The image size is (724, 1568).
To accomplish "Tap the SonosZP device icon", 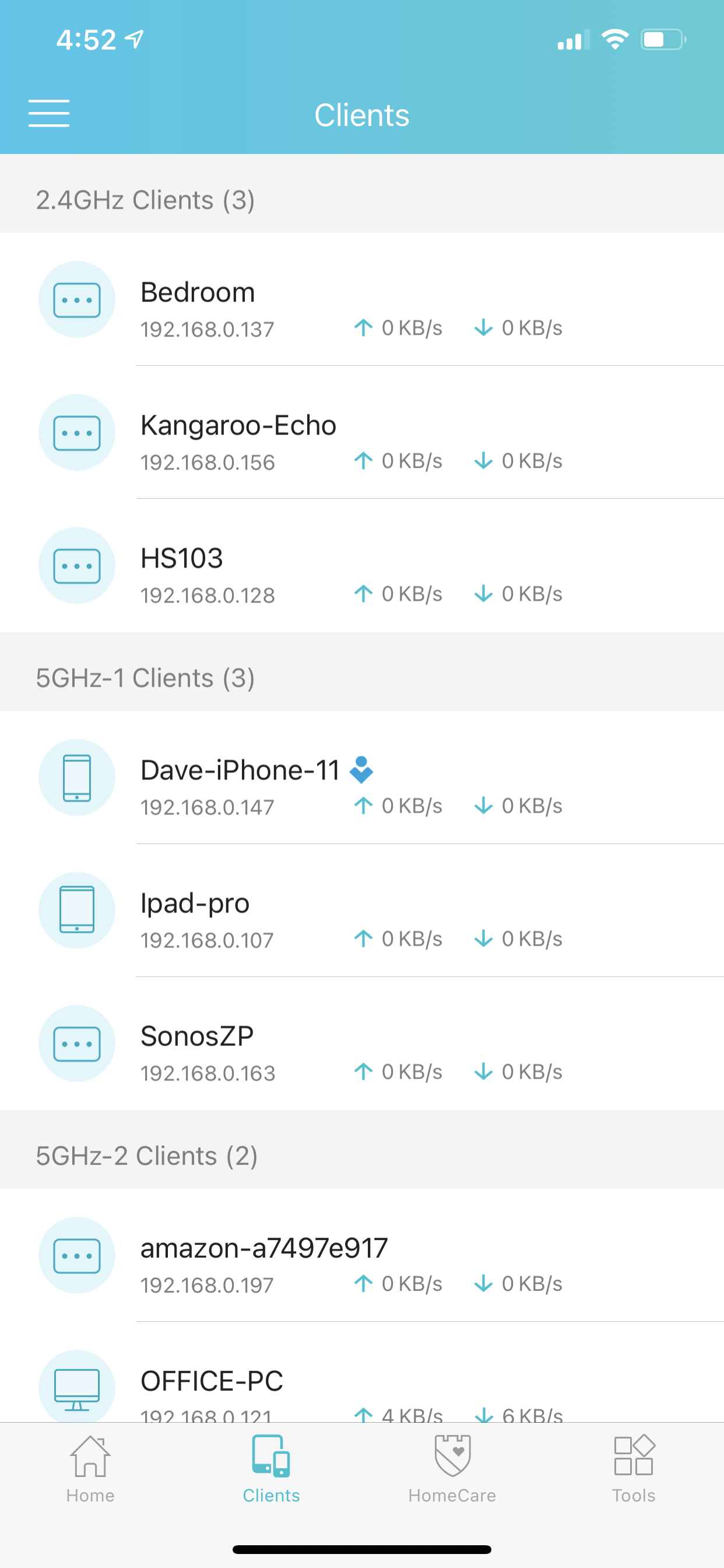I will (x=77, y=1044).
